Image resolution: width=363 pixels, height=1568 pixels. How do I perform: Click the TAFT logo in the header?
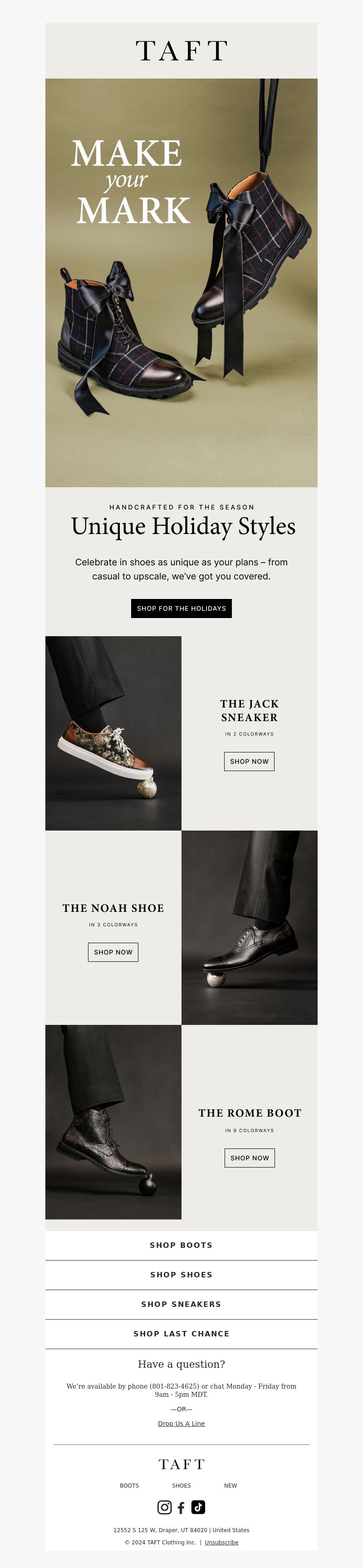(x=181, y=50)
